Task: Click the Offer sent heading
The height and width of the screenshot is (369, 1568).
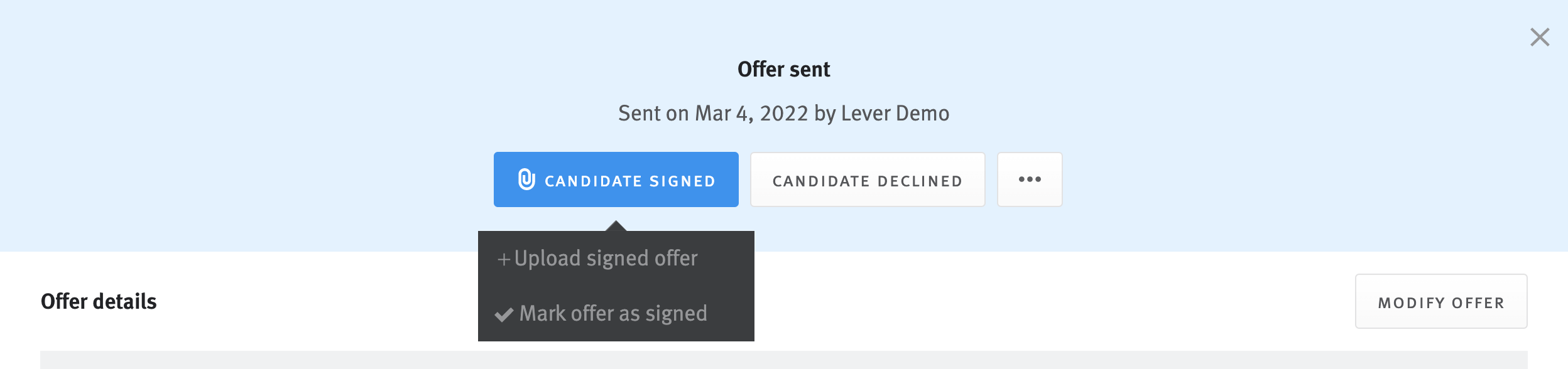Action: 783,69
